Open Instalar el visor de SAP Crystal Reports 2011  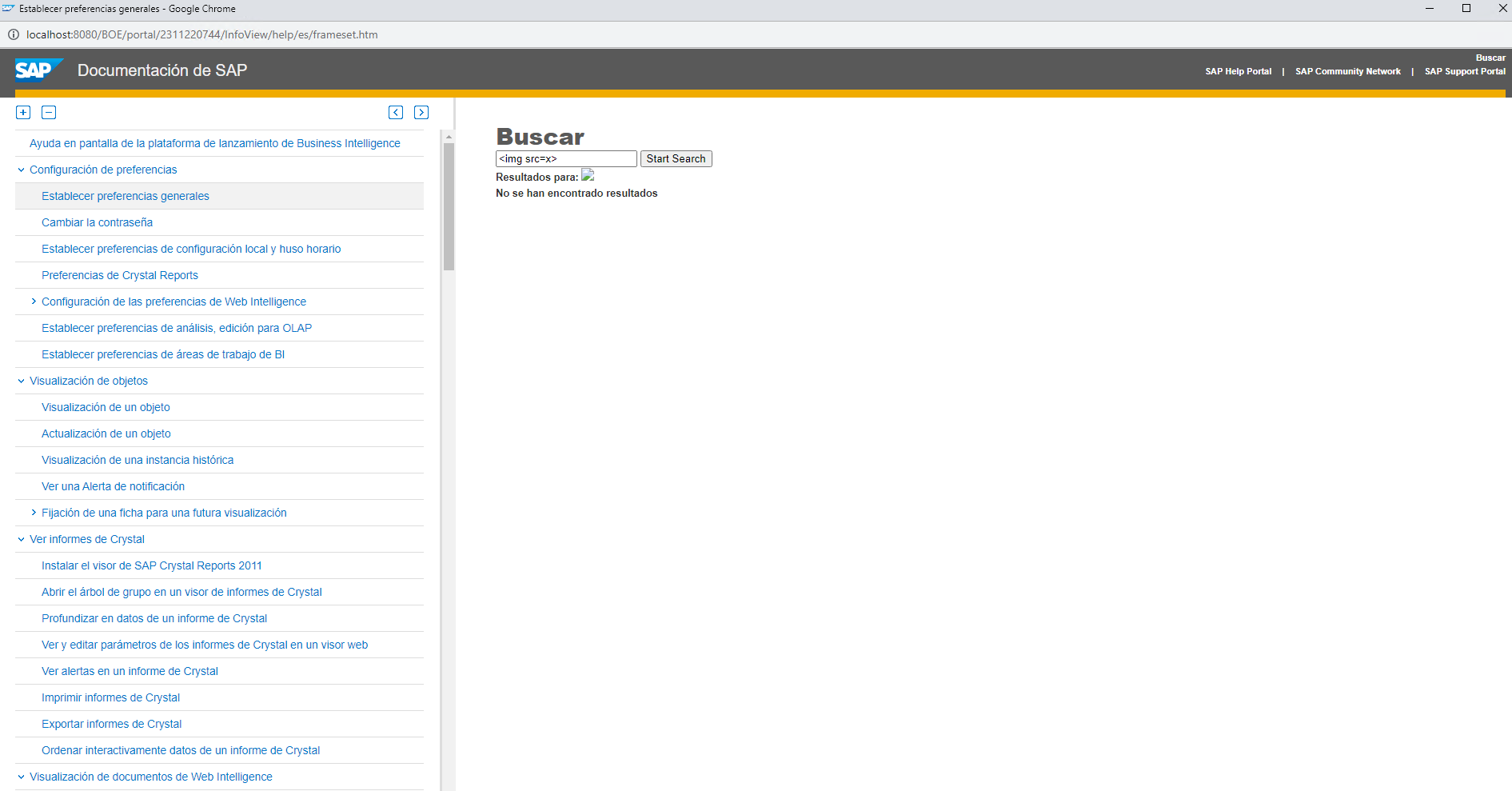pos(152,565)
